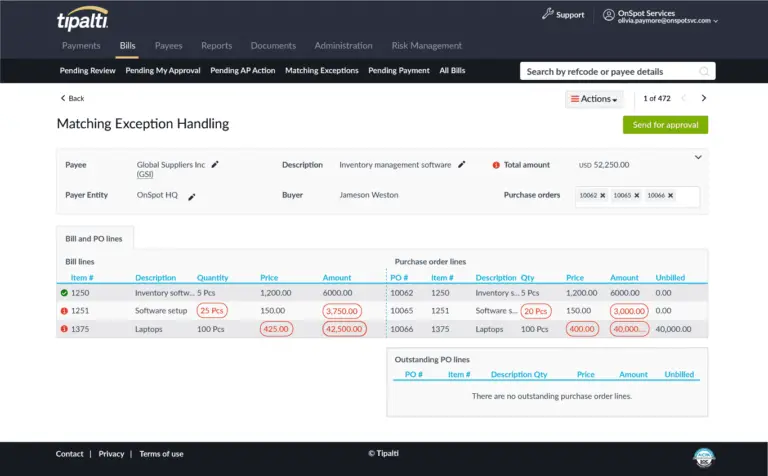
Task: Click the search magnifier icon
Action: [704, 71]
